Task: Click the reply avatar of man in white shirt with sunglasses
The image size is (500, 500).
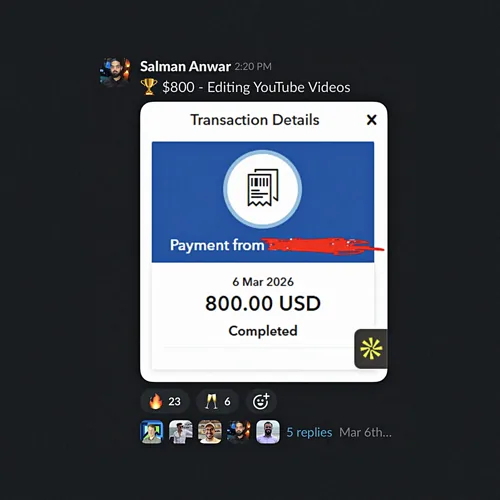Action: pos(181,432)
